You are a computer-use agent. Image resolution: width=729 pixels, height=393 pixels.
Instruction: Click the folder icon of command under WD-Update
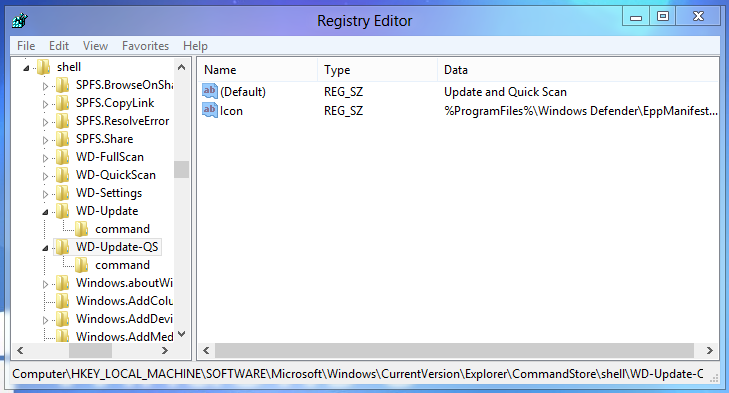tap(81, 229)
